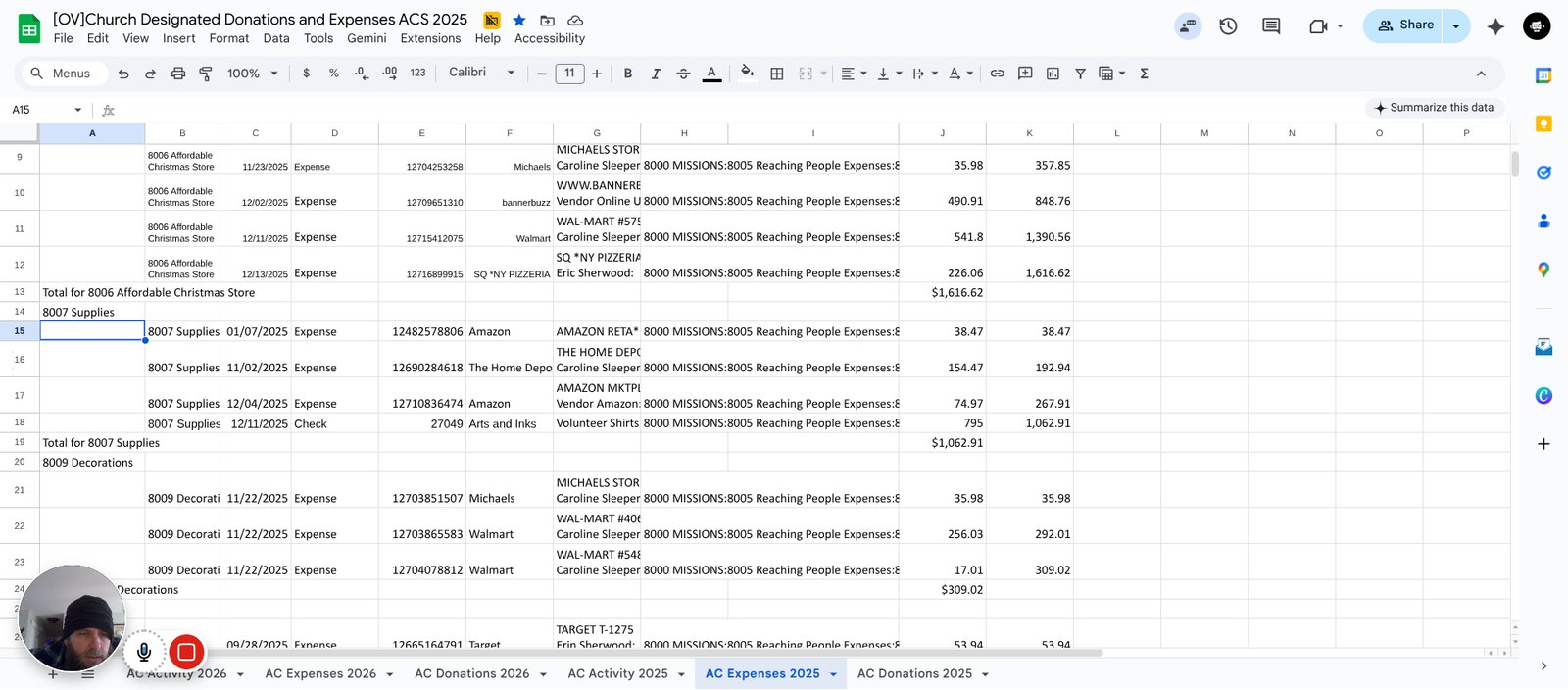Open version history clock icon

1228,26
